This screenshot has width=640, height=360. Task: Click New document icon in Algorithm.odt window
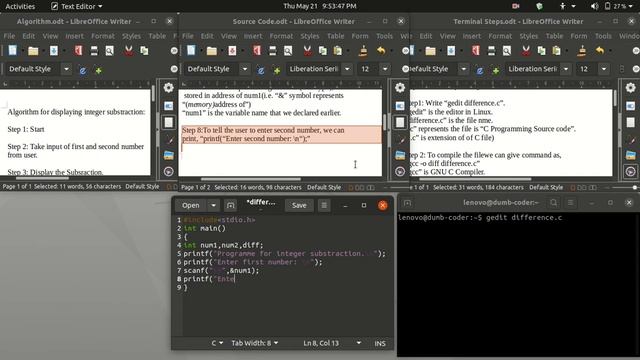click(x=13, y=51)
